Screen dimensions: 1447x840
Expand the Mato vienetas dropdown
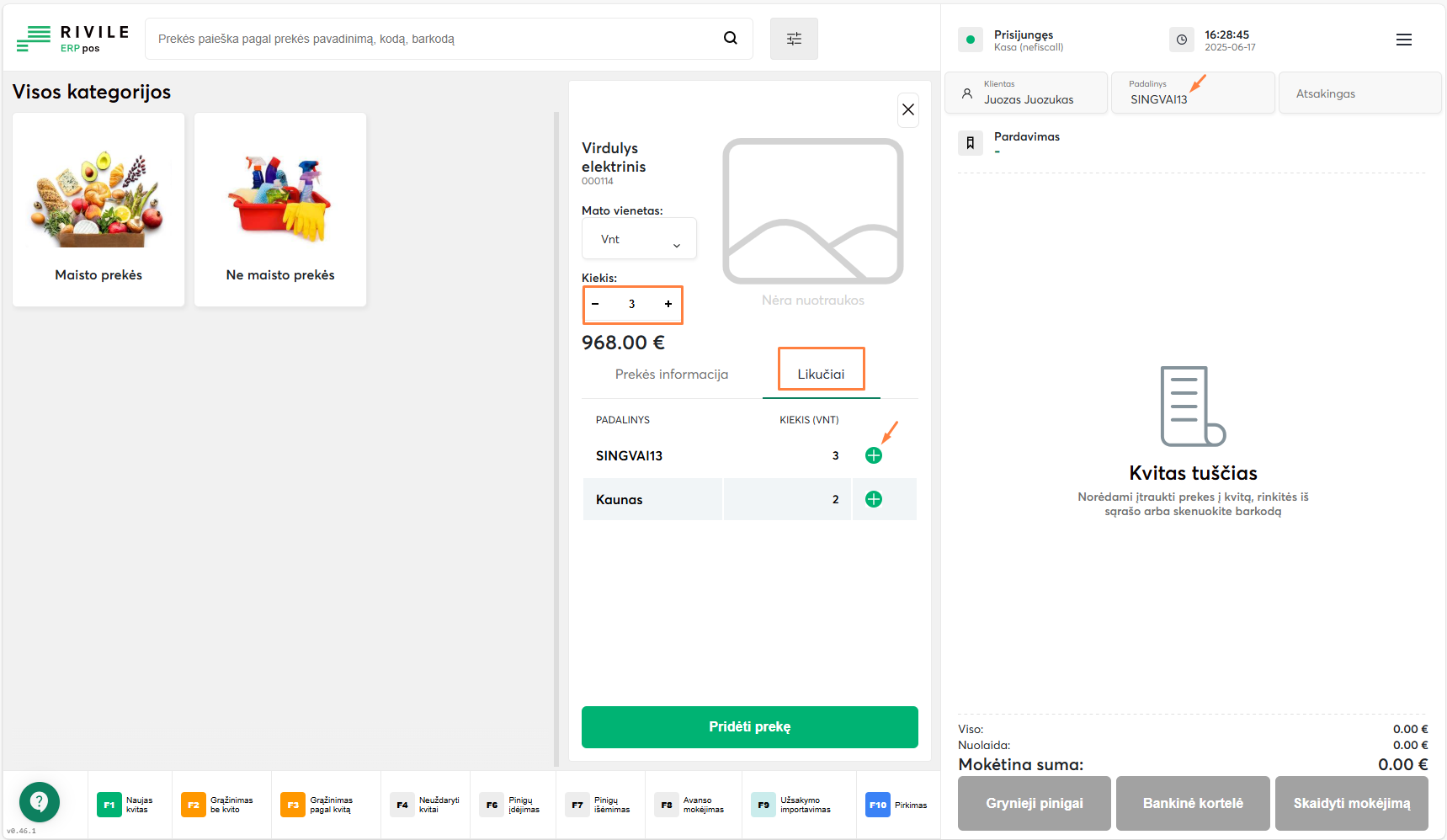click(639, 239)
